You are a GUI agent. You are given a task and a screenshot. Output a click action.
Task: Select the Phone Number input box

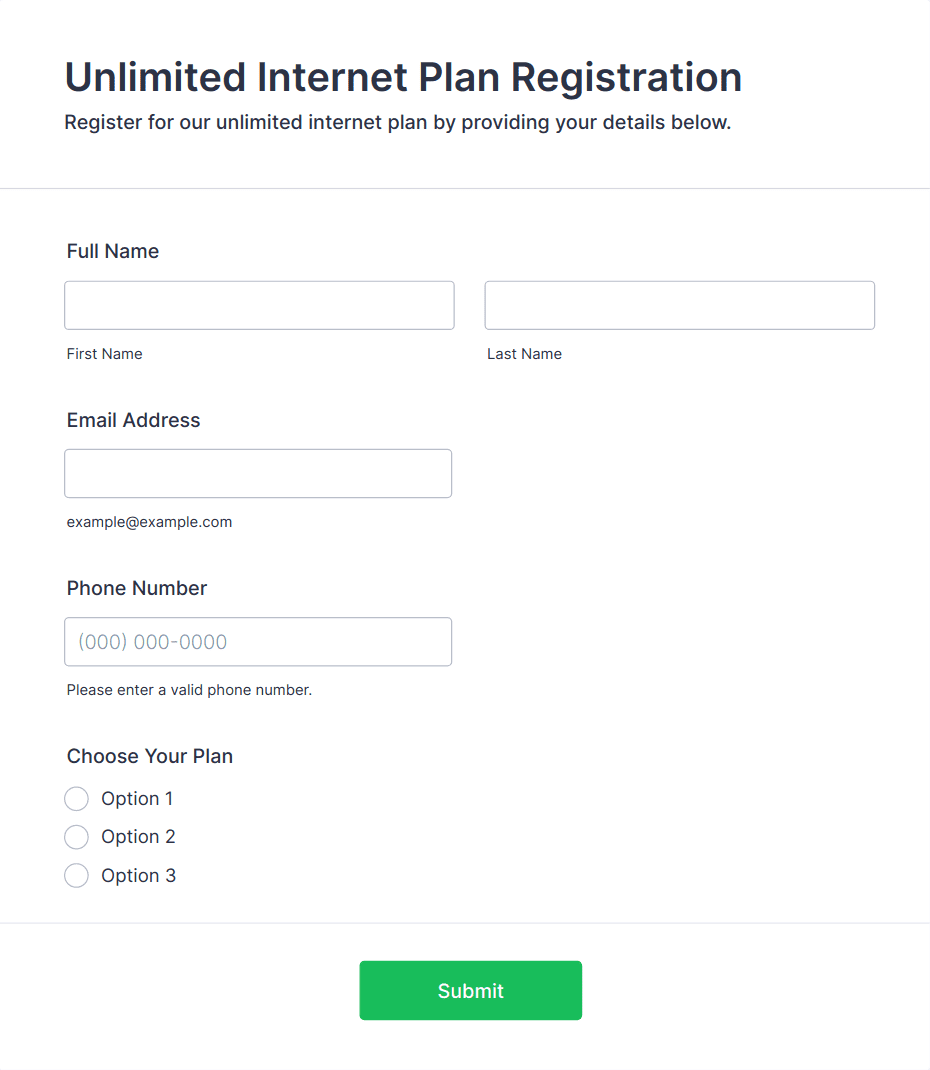[x=258, y=641]
